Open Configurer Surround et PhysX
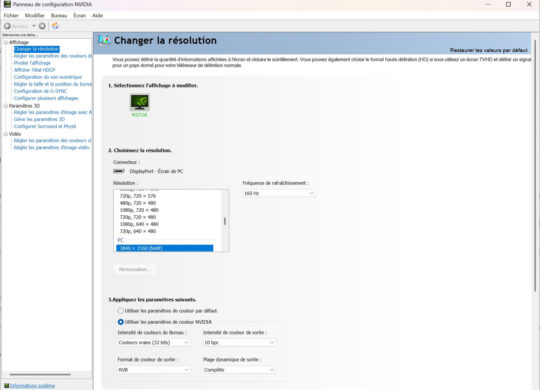The height and width of the screenshot is (390, 540). pyautogui.click(x=45, y=126)
